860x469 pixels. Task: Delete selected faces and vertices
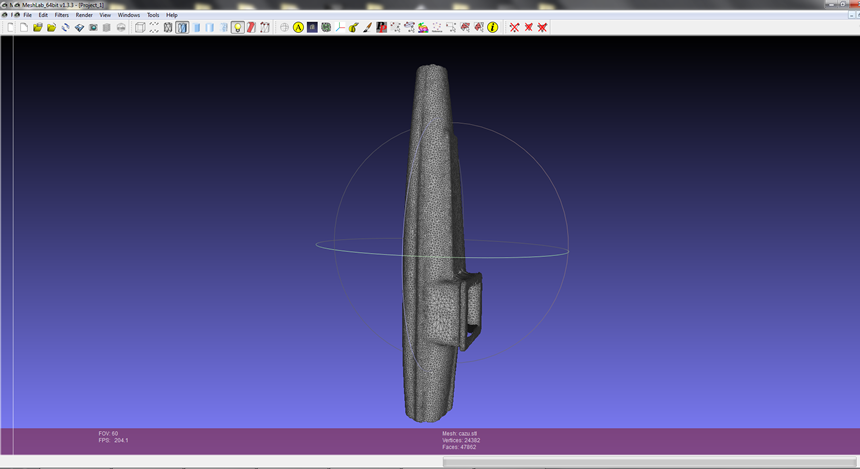pos(542,27)
